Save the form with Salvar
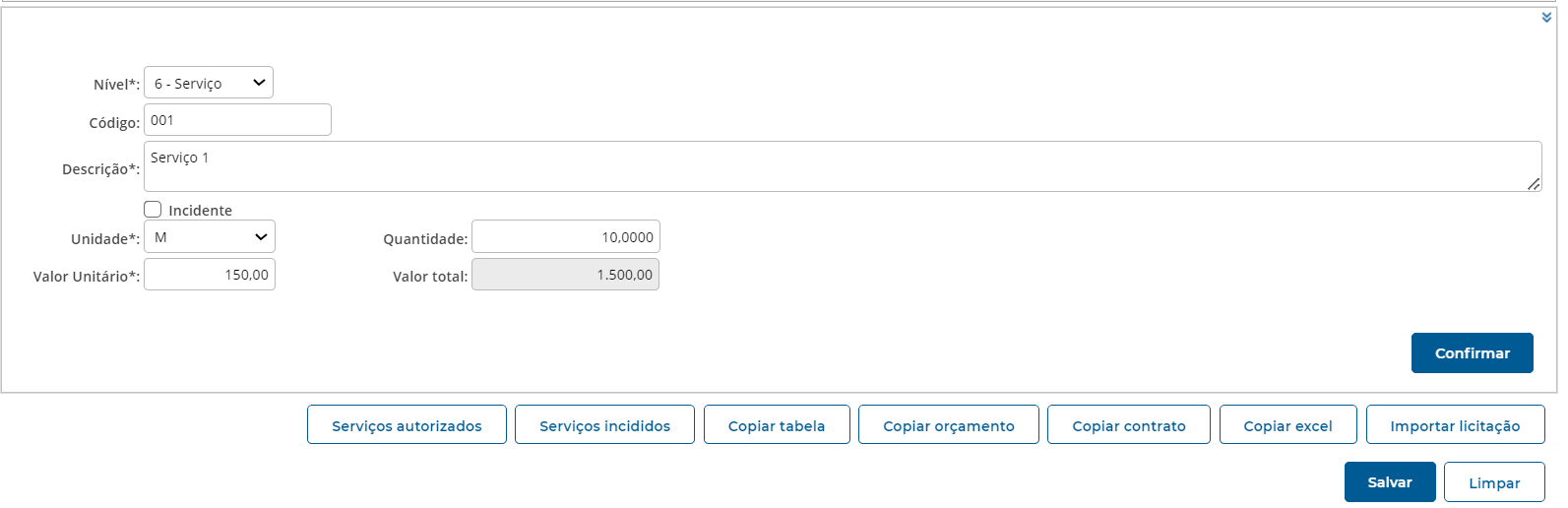The image size is (1568, 508). pyautogui.click(x=1390, y=482)
